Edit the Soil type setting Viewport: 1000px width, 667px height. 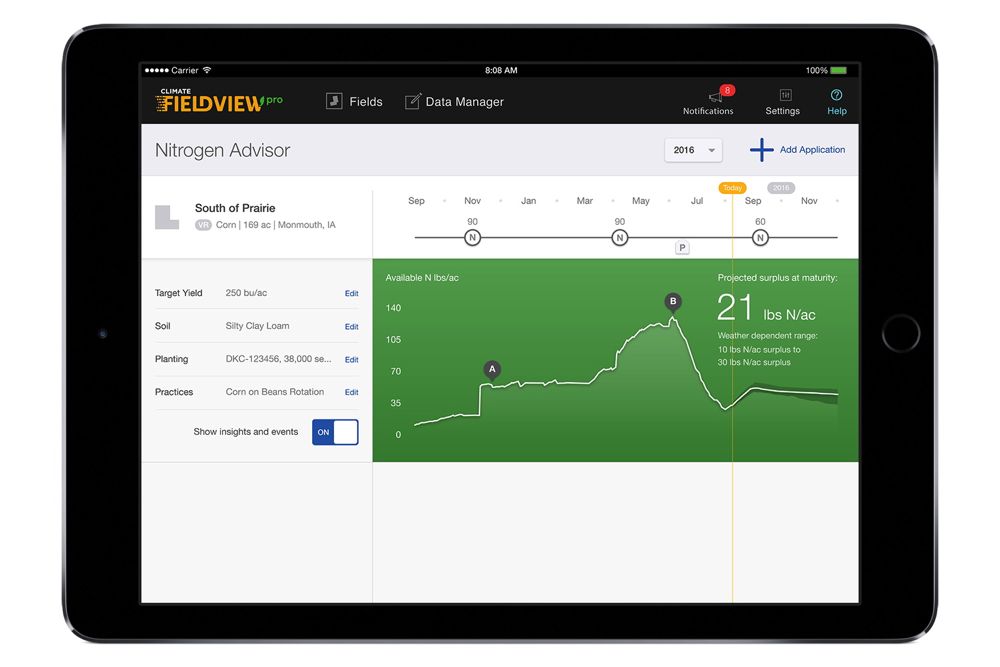(351, 327)
